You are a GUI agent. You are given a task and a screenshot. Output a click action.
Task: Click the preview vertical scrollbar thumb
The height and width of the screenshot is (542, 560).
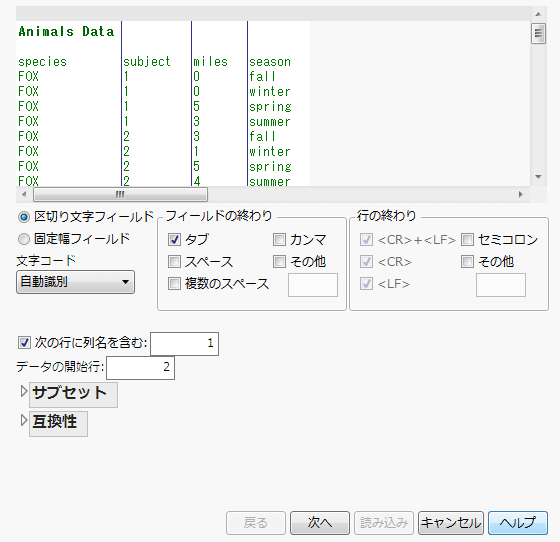coord(538,34)
